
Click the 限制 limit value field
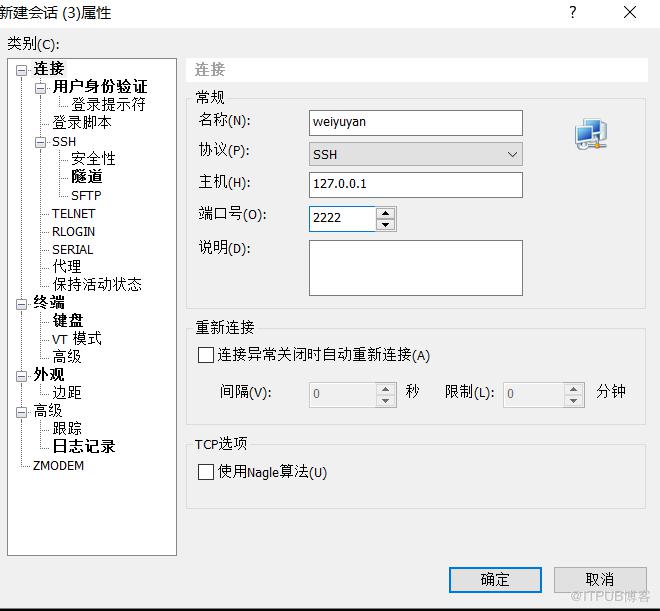coord(534,395)
